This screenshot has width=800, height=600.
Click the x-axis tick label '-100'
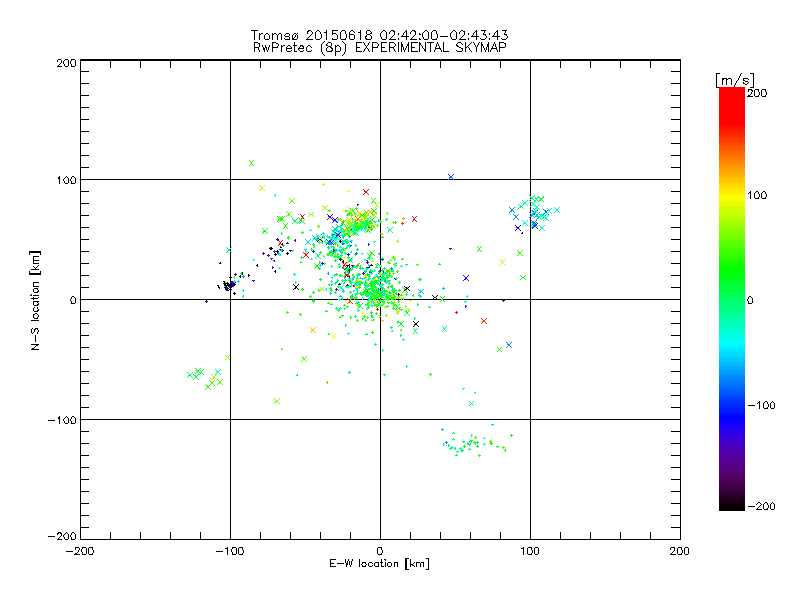(x=230, y=551)
